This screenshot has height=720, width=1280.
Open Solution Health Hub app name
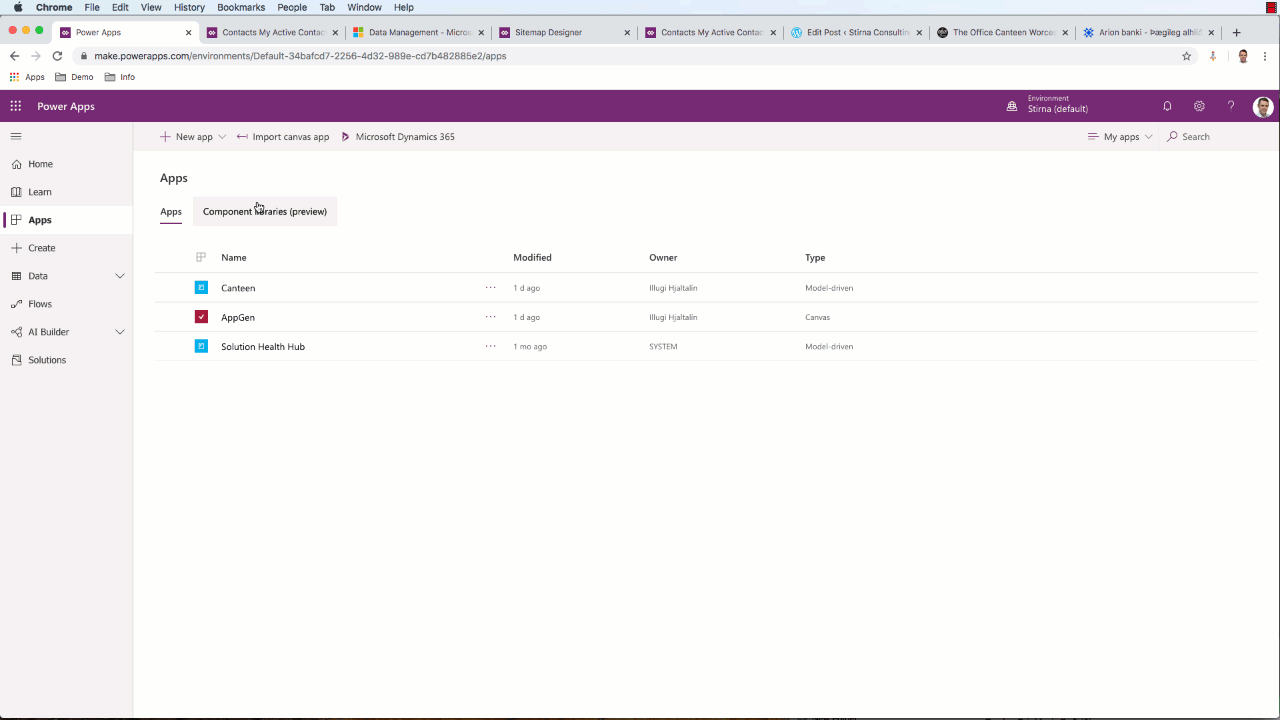[263, 346]
